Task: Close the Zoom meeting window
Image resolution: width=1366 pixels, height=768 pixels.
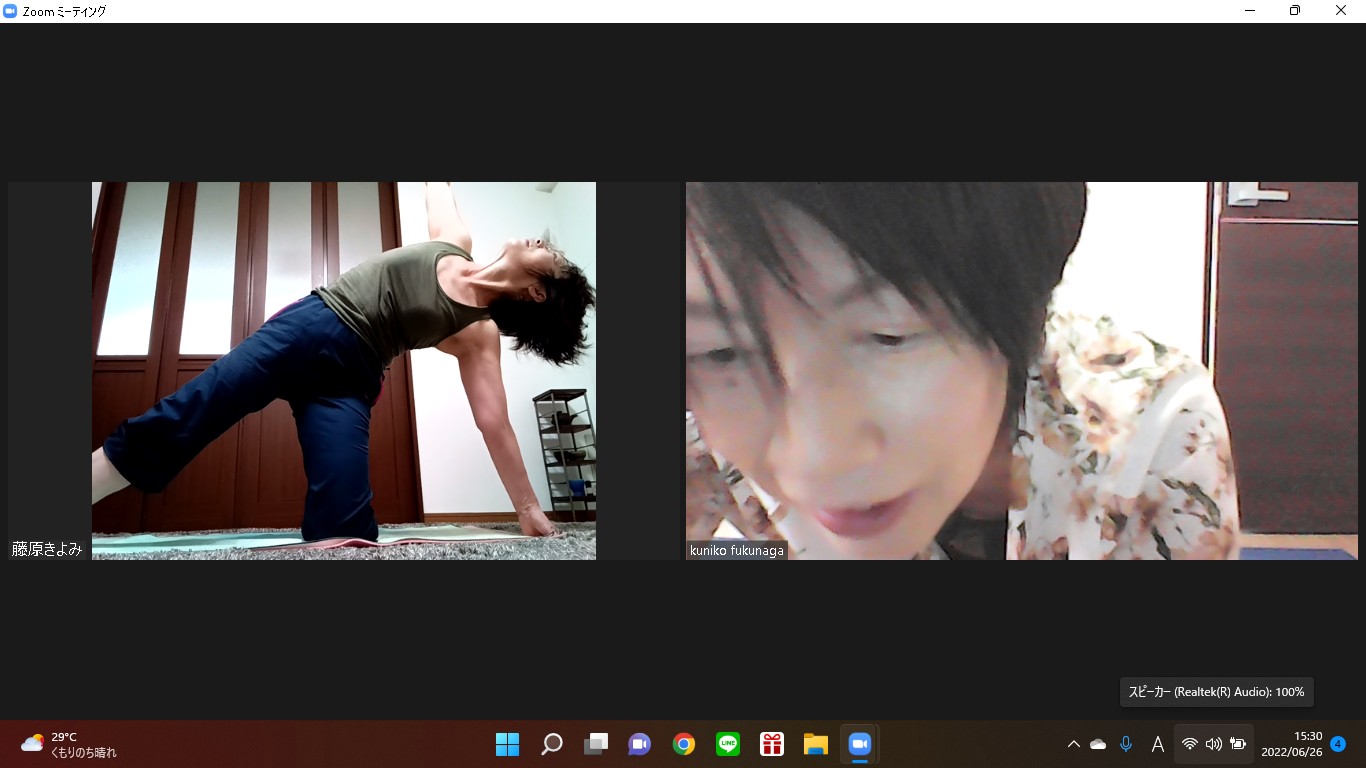Action: [x=1341, y=11]
